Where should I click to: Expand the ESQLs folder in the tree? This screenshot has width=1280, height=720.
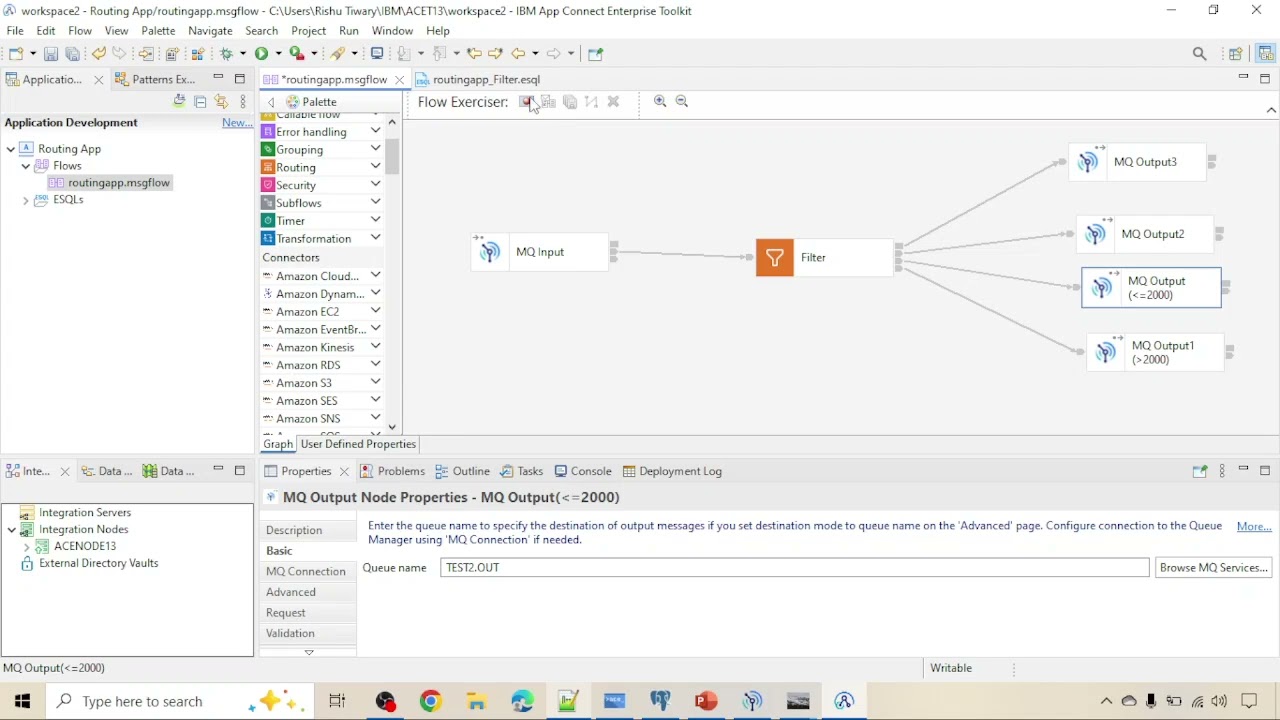point(26,200)
